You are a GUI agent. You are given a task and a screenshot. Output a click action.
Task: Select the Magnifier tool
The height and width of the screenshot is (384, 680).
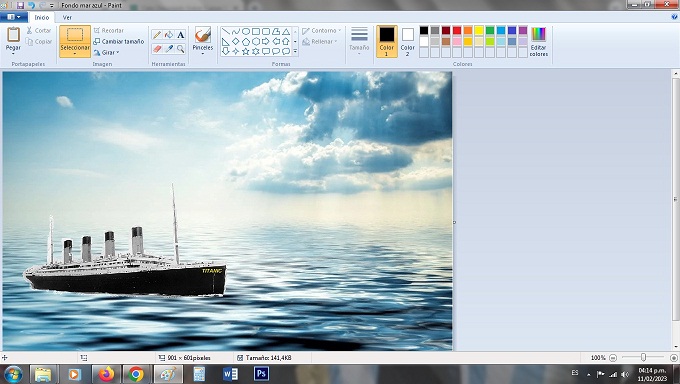point(180,49)
